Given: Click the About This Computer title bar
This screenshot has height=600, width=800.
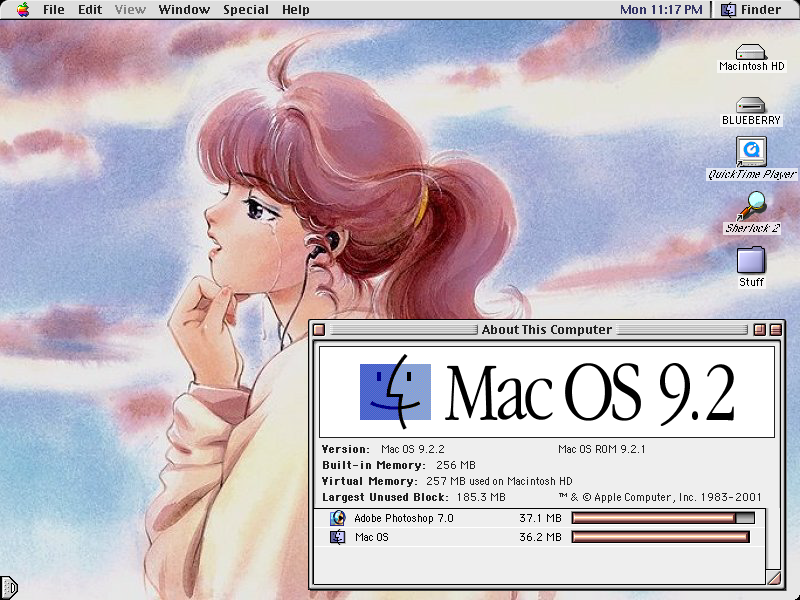Looking at the screenshot, I should (x=546, y=330).
